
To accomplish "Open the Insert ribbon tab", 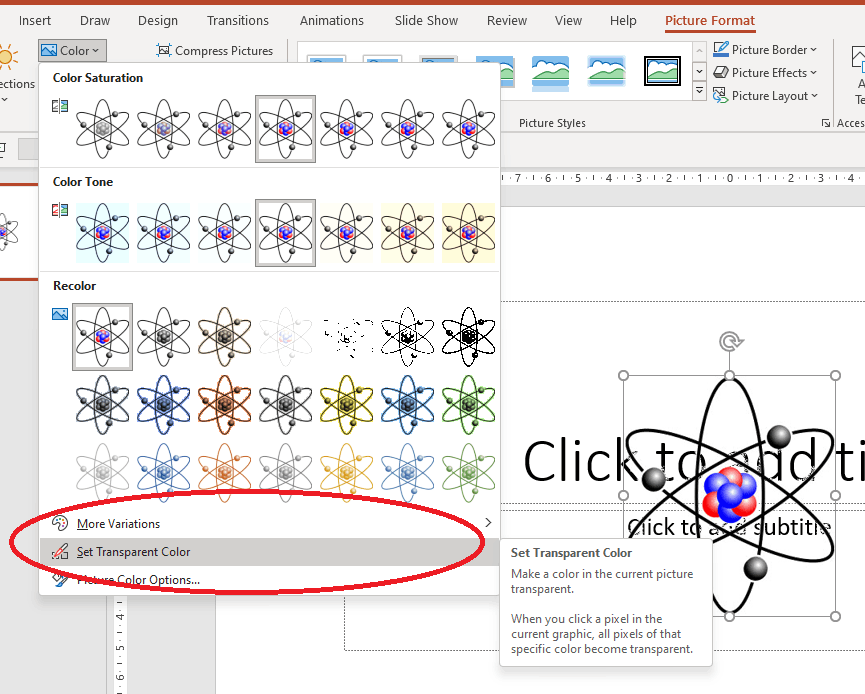I will tap(35, 20).
